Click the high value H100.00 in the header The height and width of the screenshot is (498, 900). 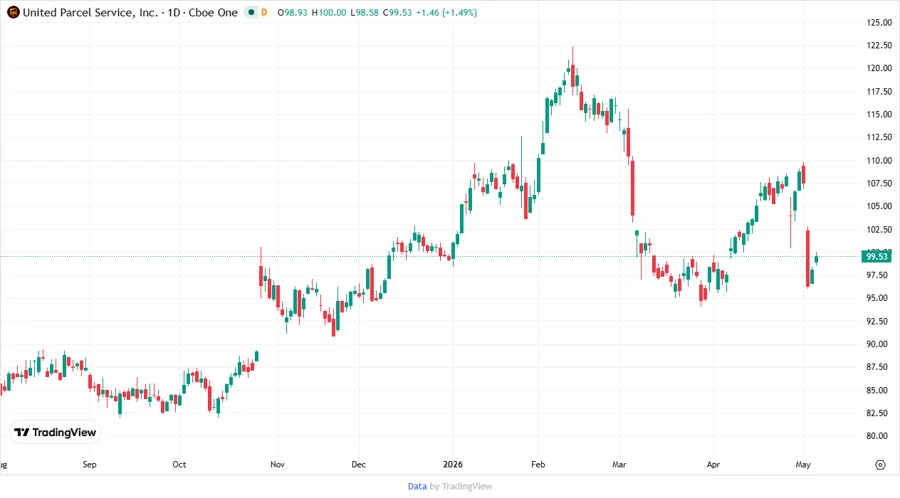point(329,13)
